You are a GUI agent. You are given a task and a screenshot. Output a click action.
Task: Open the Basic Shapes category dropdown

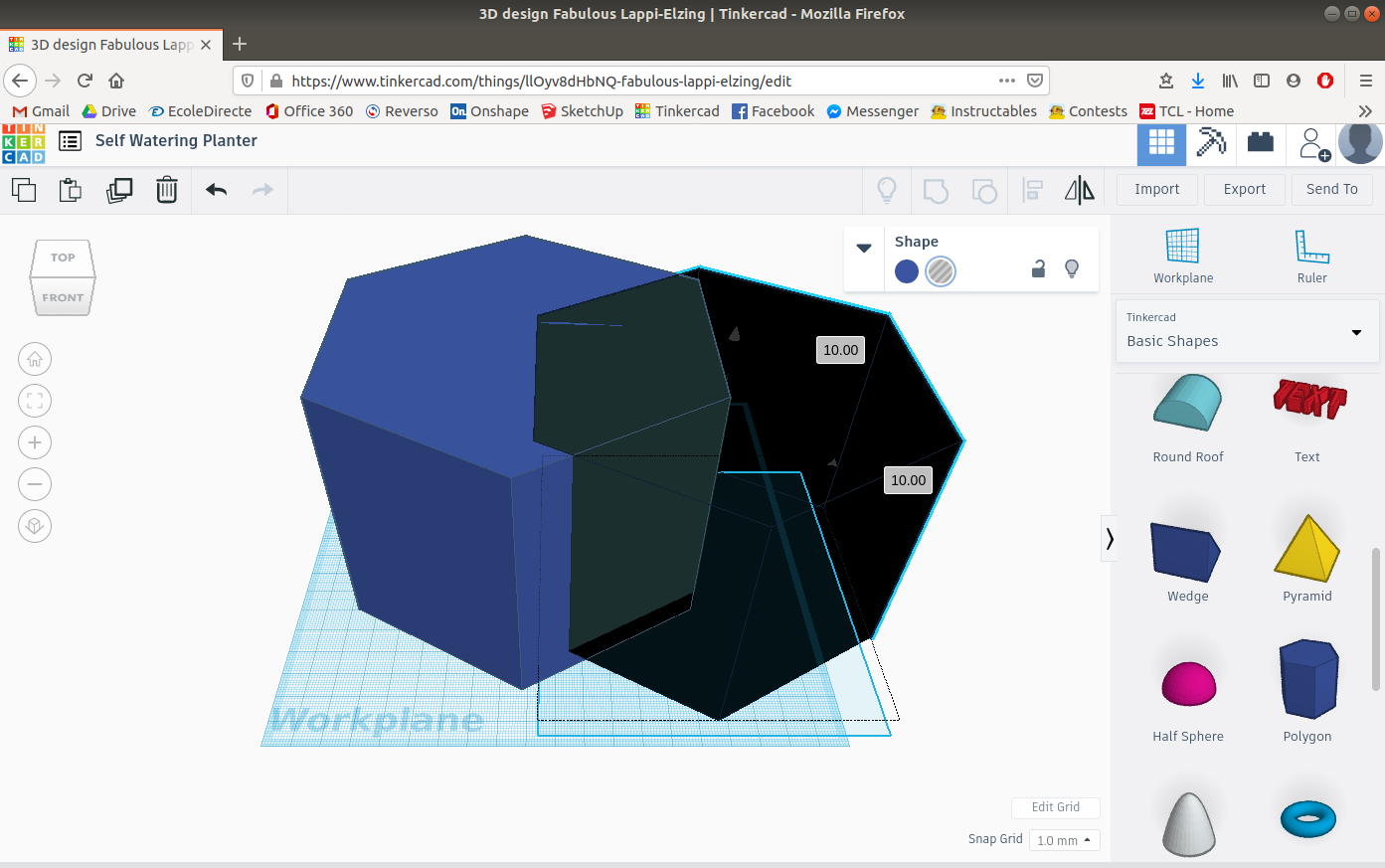point(1247,331)
